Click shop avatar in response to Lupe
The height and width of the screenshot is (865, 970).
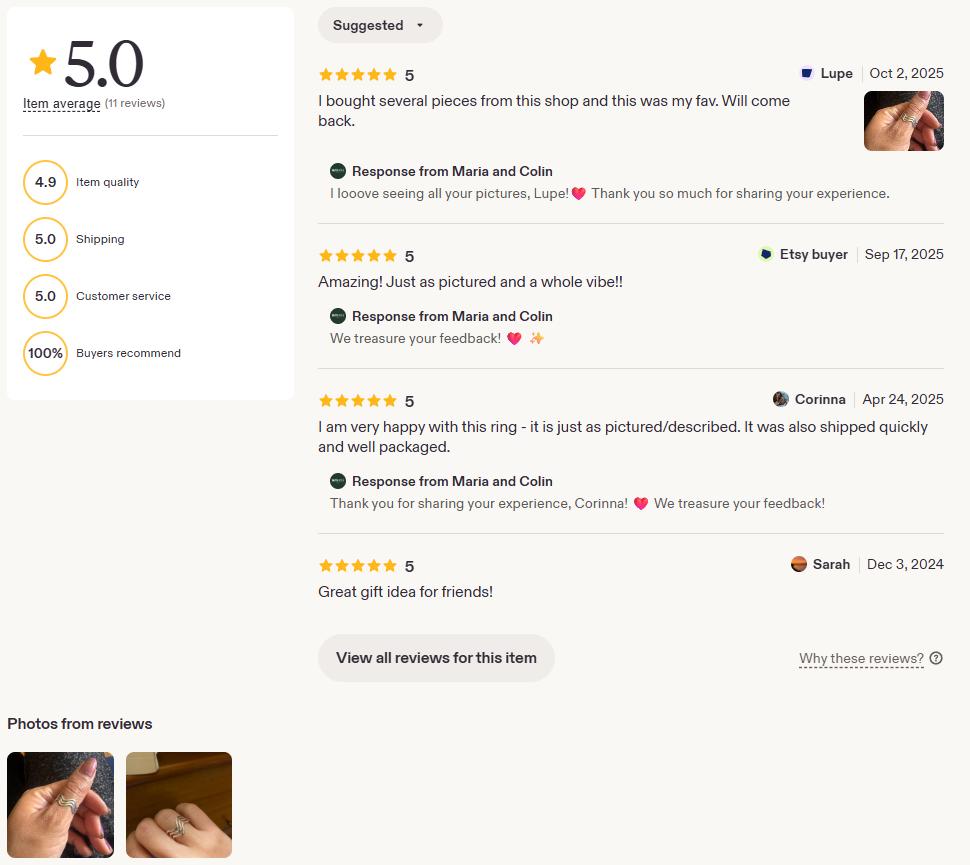[338, 171]
